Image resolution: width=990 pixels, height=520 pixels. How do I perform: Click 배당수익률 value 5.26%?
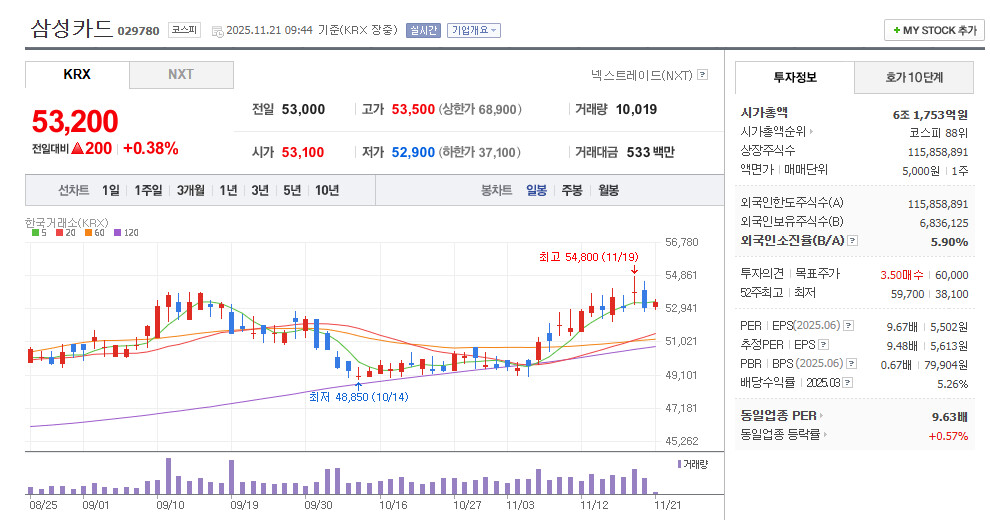pos(952,384)
